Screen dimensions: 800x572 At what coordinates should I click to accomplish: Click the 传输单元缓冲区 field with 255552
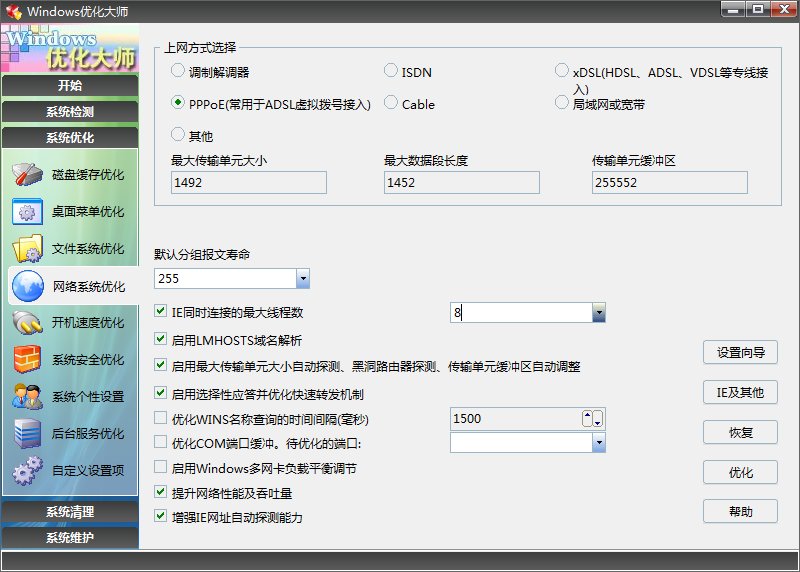tap(670, 183)
